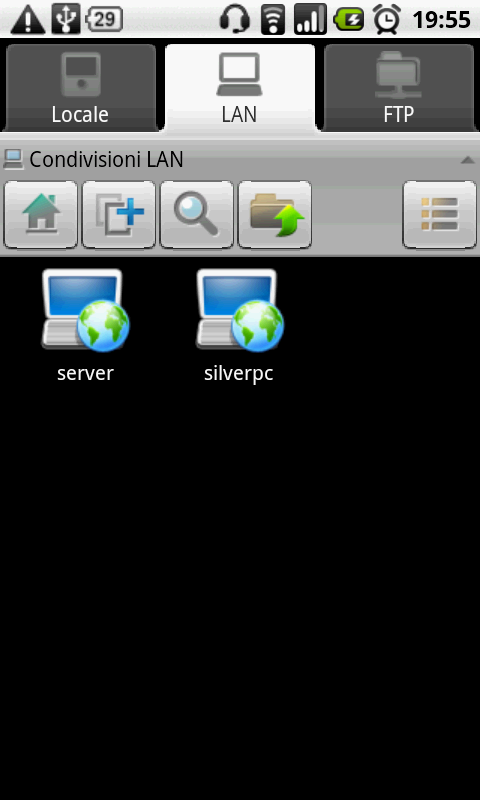Screen dimensions: 480x800
Task: Tap the cell signal strength icon
Action: tap(310, 20)
